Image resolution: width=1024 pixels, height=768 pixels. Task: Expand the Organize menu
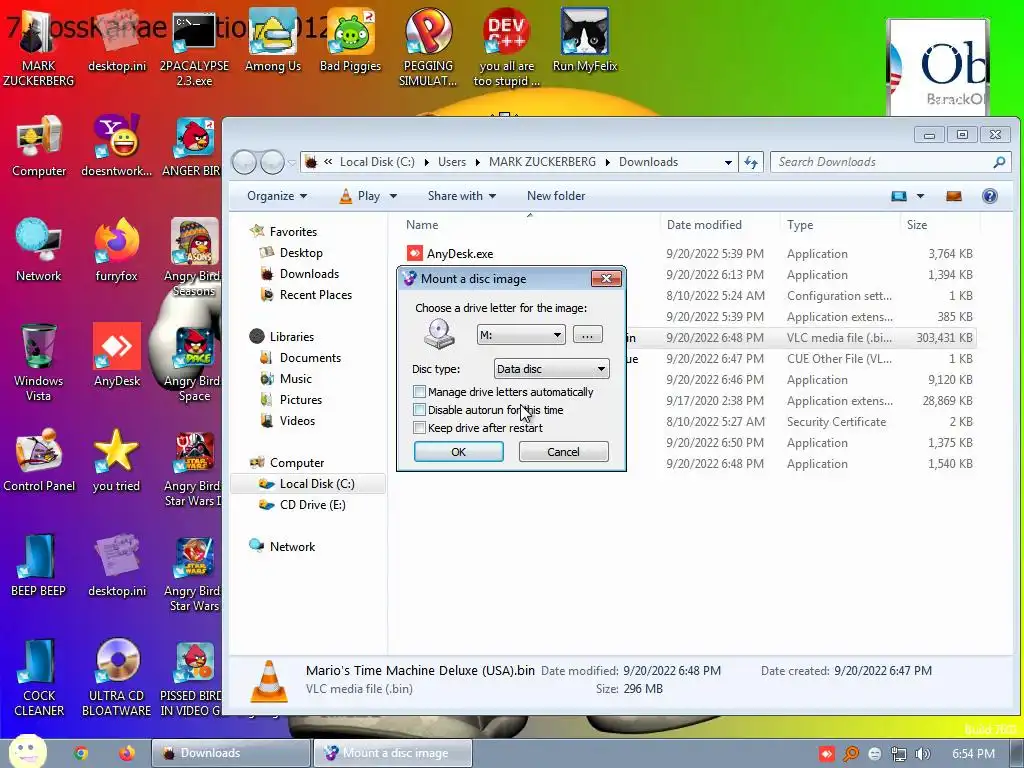(x=277, y=196)
